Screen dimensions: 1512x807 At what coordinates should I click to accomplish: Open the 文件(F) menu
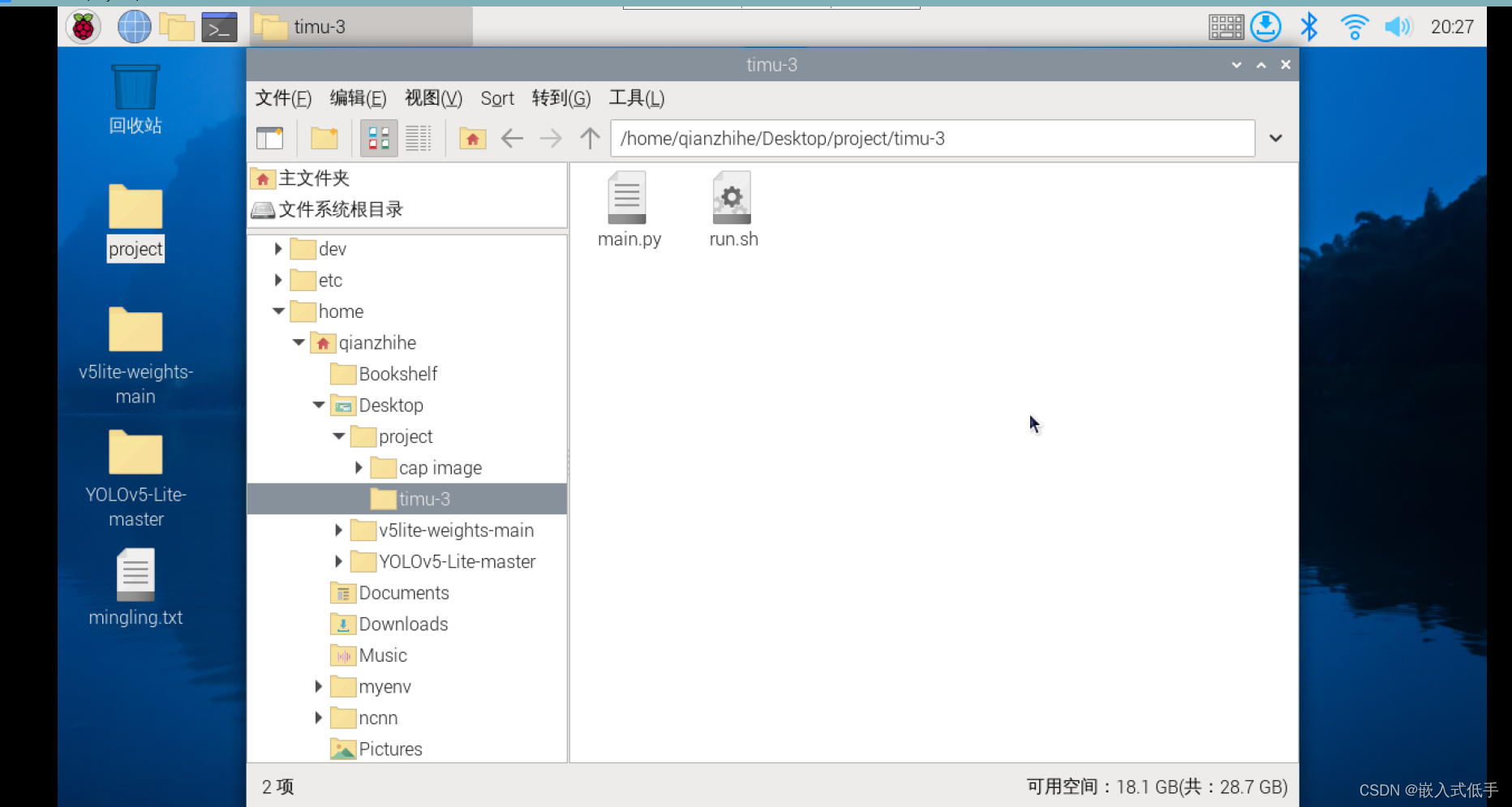283,98
